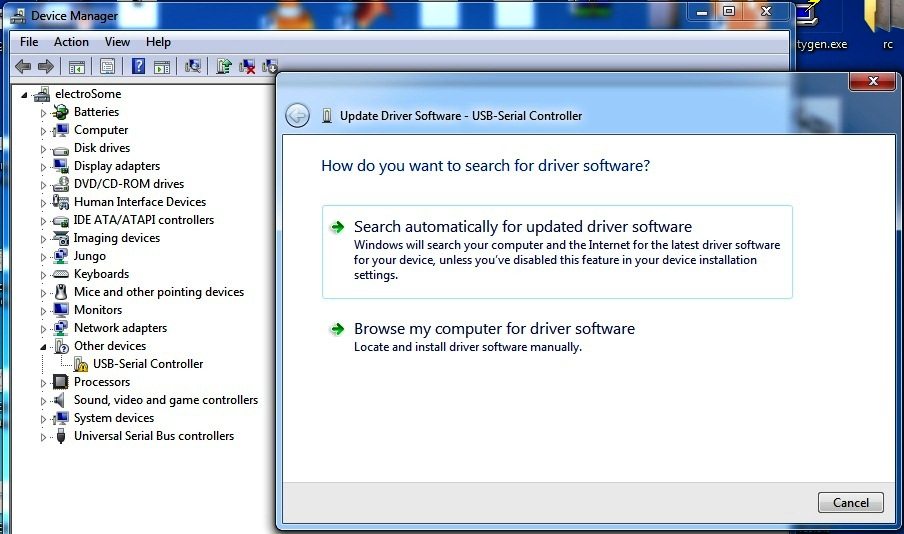Click the toolbar Forward arrow in Device Manager

(x=45, y=67)
